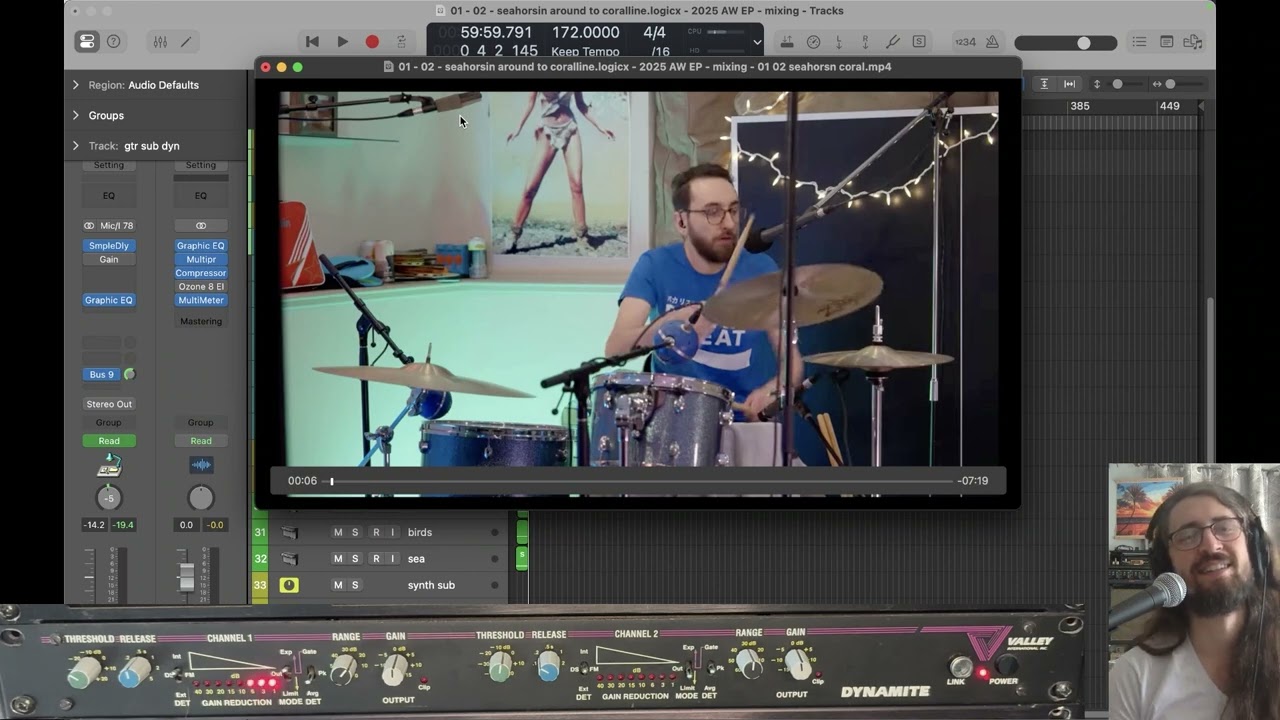Screen dimensions: 1280x720
Task: Open the left channel EQ thumbnail
Action: click(x=109, y=196)
